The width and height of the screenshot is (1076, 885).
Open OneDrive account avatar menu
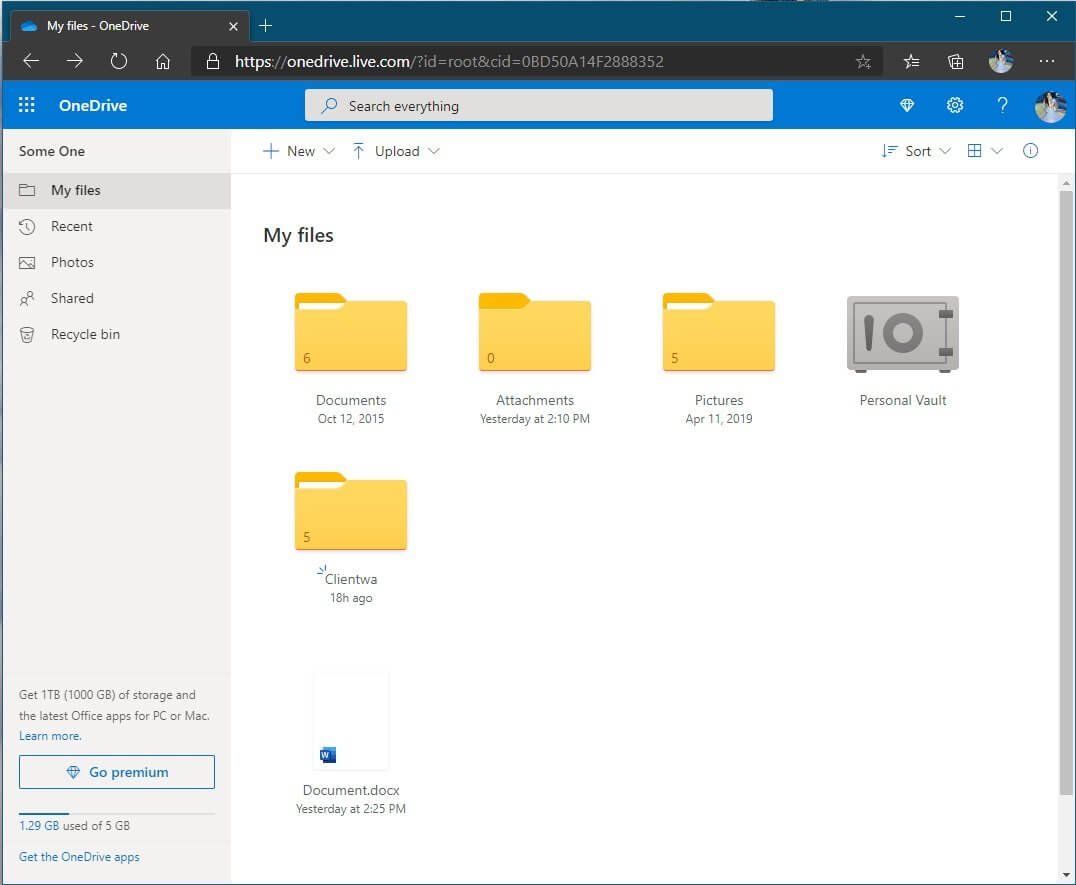[1051, 106]
